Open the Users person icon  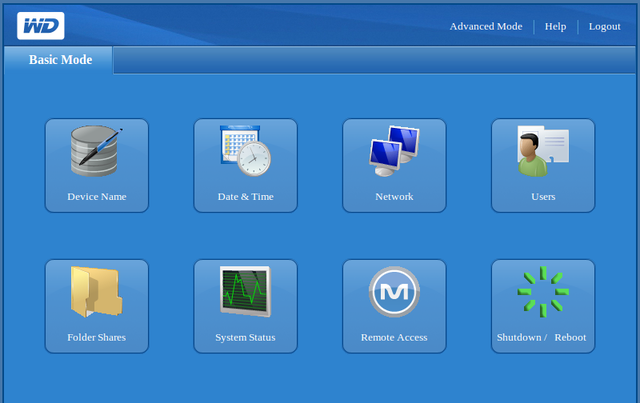coord(543,151)
